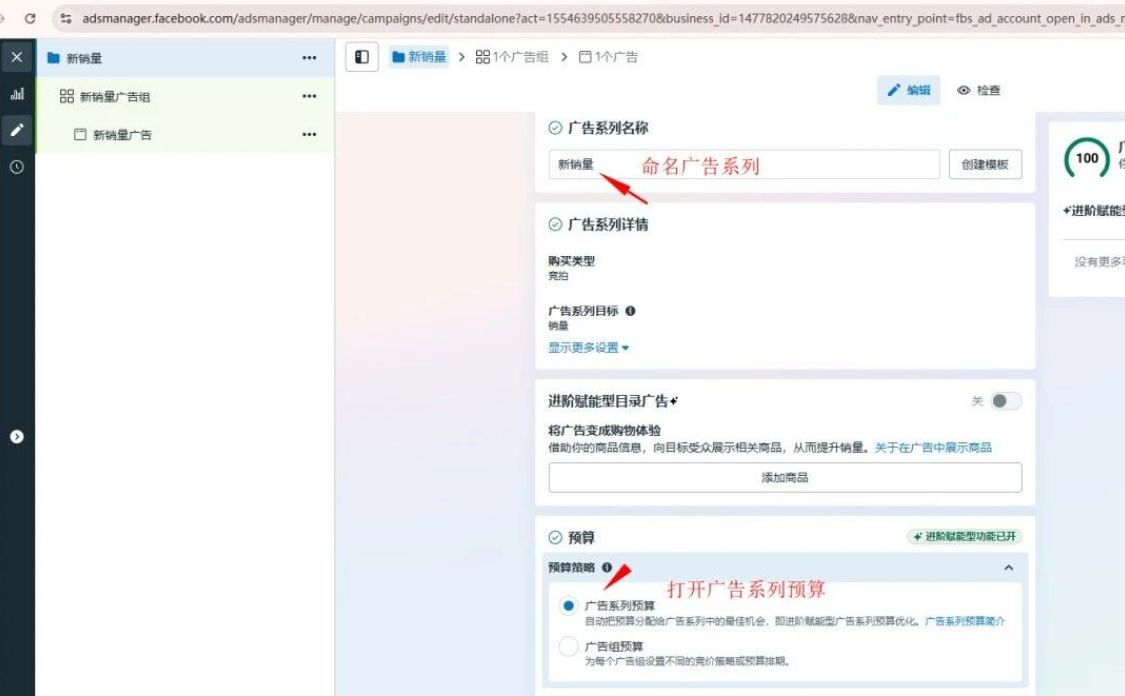
Task: Go to 新销量 breadcrumb tab
Action: point(419,57)
